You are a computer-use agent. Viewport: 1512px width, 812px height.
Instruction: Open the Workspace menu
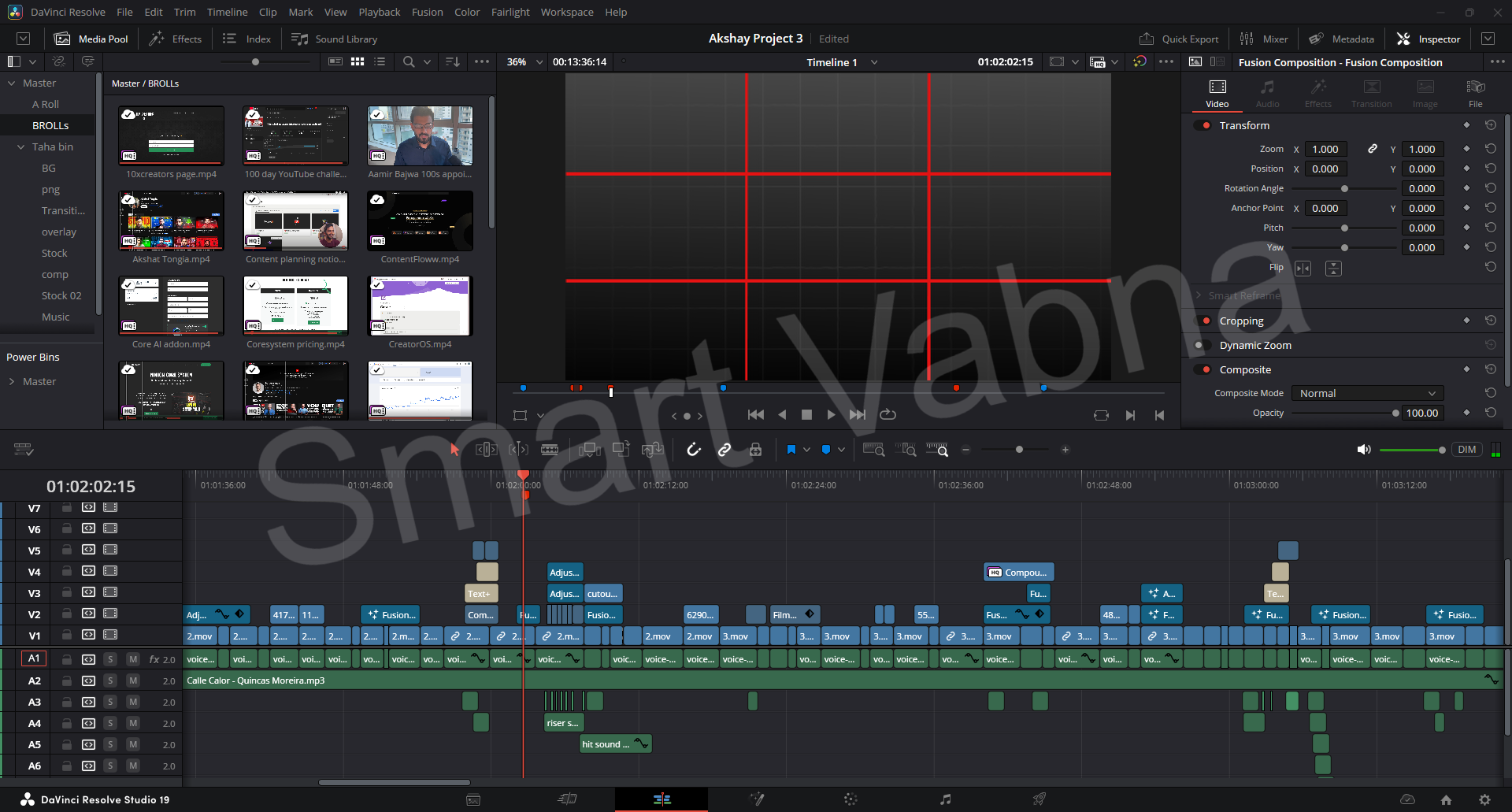click(x=567, y=12)
